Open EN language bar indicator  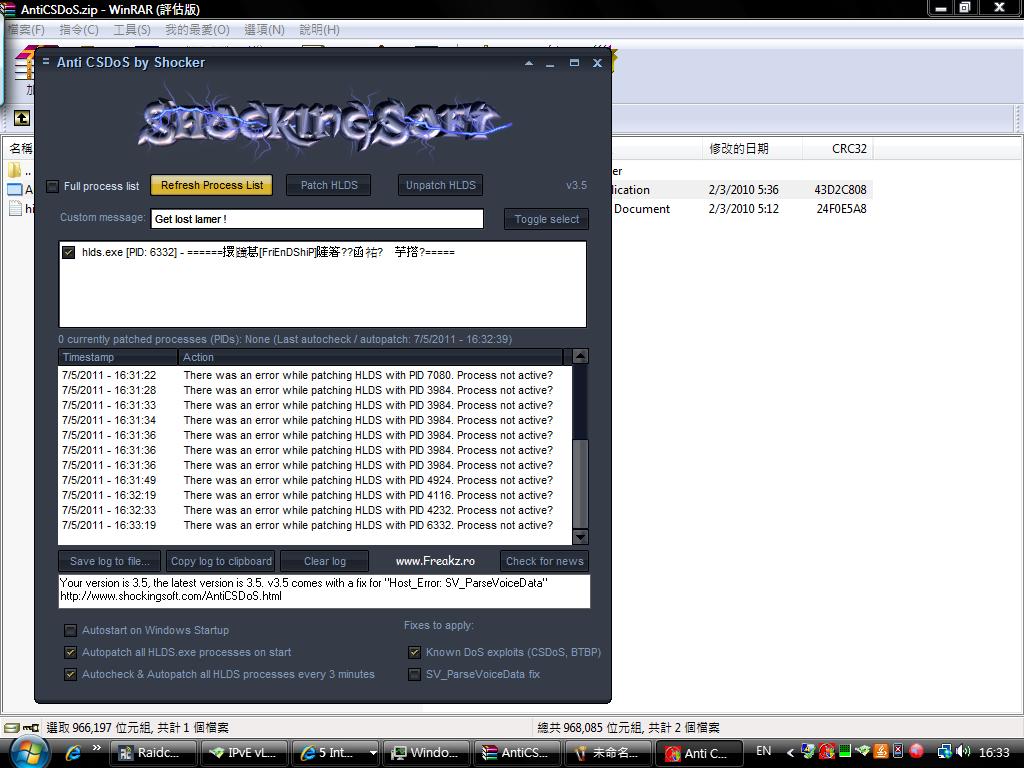[763, 751]
